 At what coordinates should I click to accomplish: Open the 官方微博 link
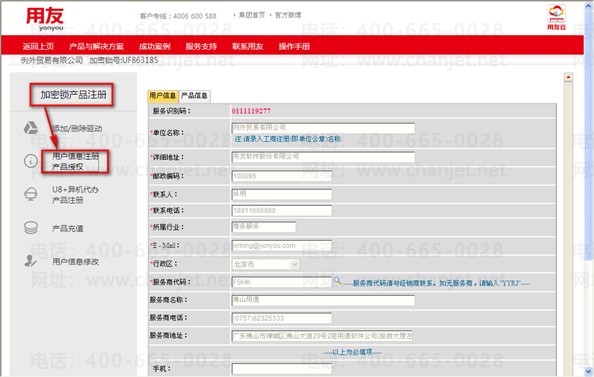(x=288, y=15)
